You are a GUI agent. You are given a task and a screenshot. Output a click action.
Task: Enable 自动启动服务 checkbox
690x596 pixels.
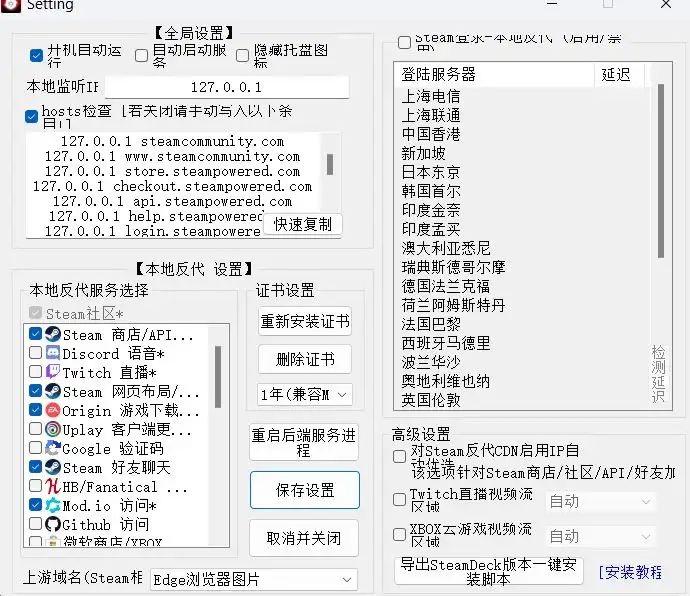(x=141, y=55)
